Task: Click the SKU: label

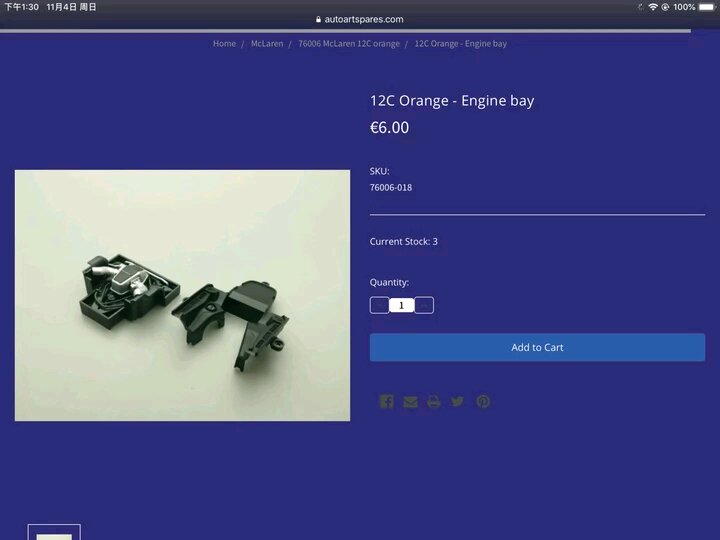Action: (x=379, y=171)
